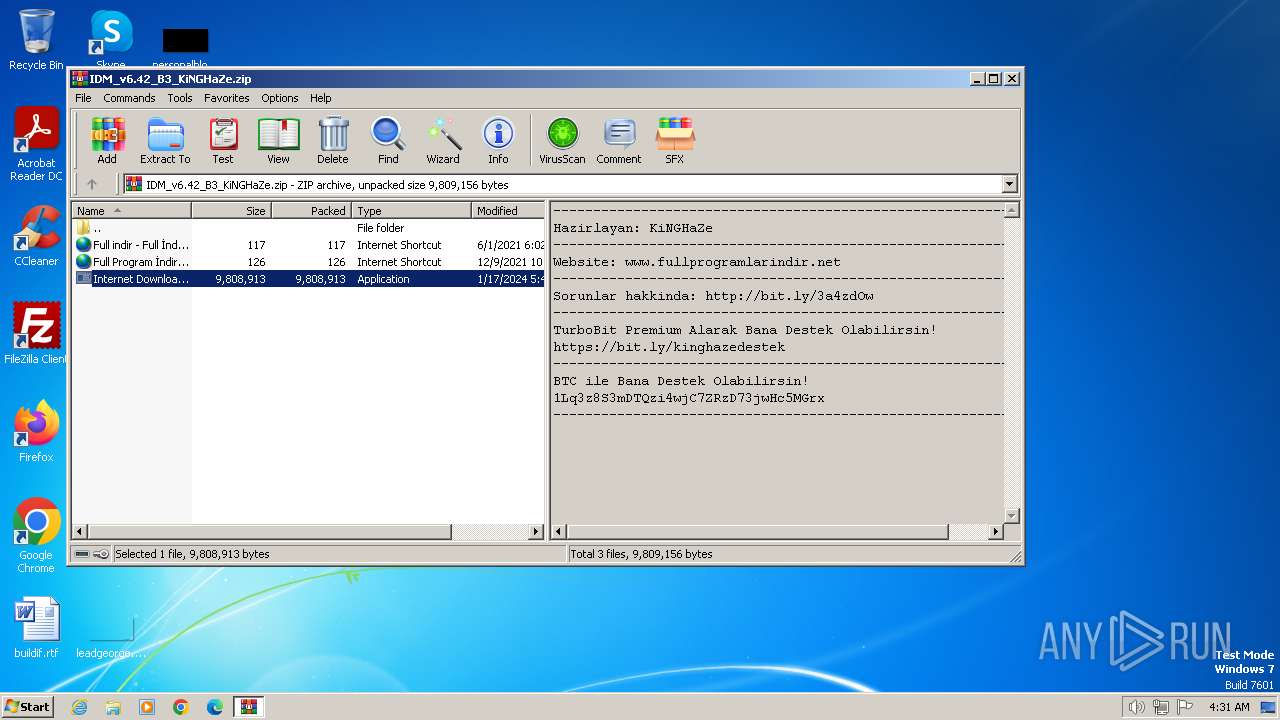The width and height of the screenshot is (1280, 720).
Task: Open the archive Comment editor
Action: [x=619, y=141]
